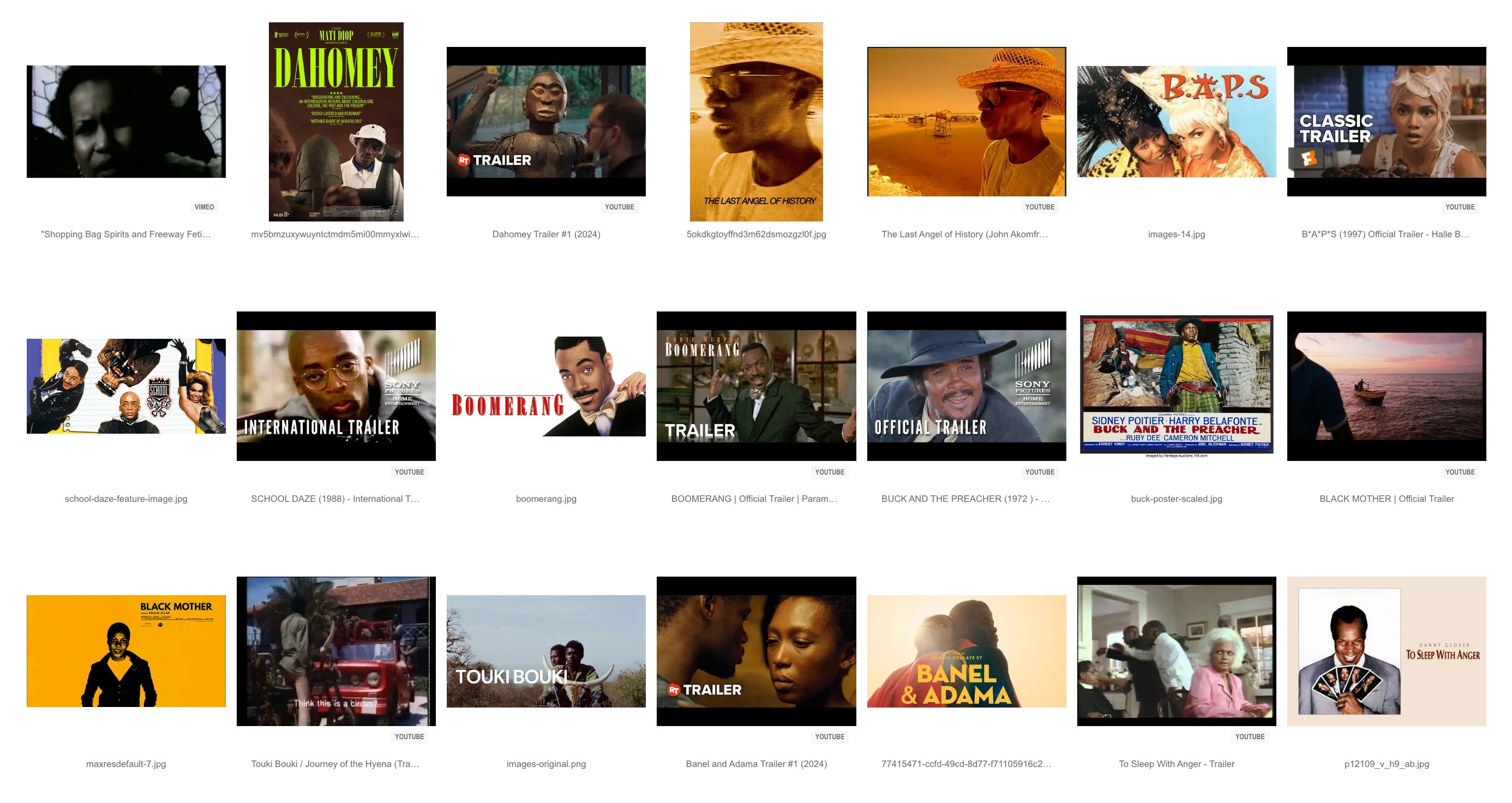Click the p12109_v_h9_ab.jpg file name
1512x803 pixels.
[1387, 764]
